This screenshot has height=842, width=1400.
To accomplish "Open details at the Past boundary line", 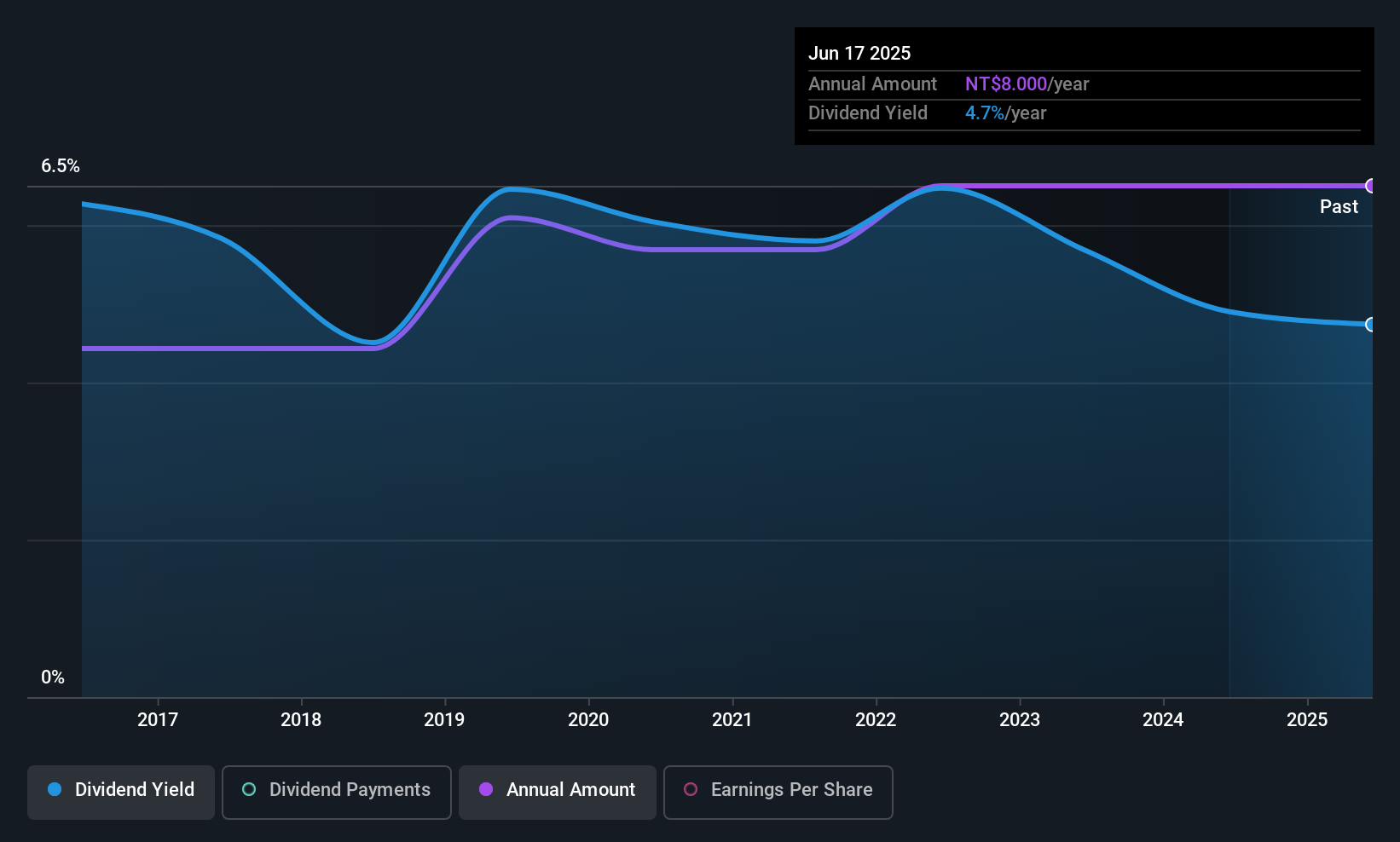I will tap(1231, 426).
